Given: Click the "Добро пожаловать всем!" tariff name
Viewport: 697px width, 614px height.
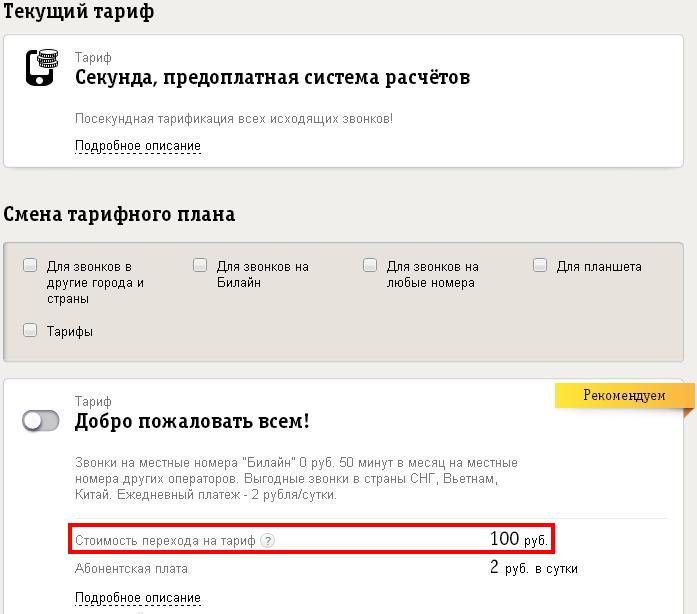Looking at the screenshot, I should coord(192,421).
